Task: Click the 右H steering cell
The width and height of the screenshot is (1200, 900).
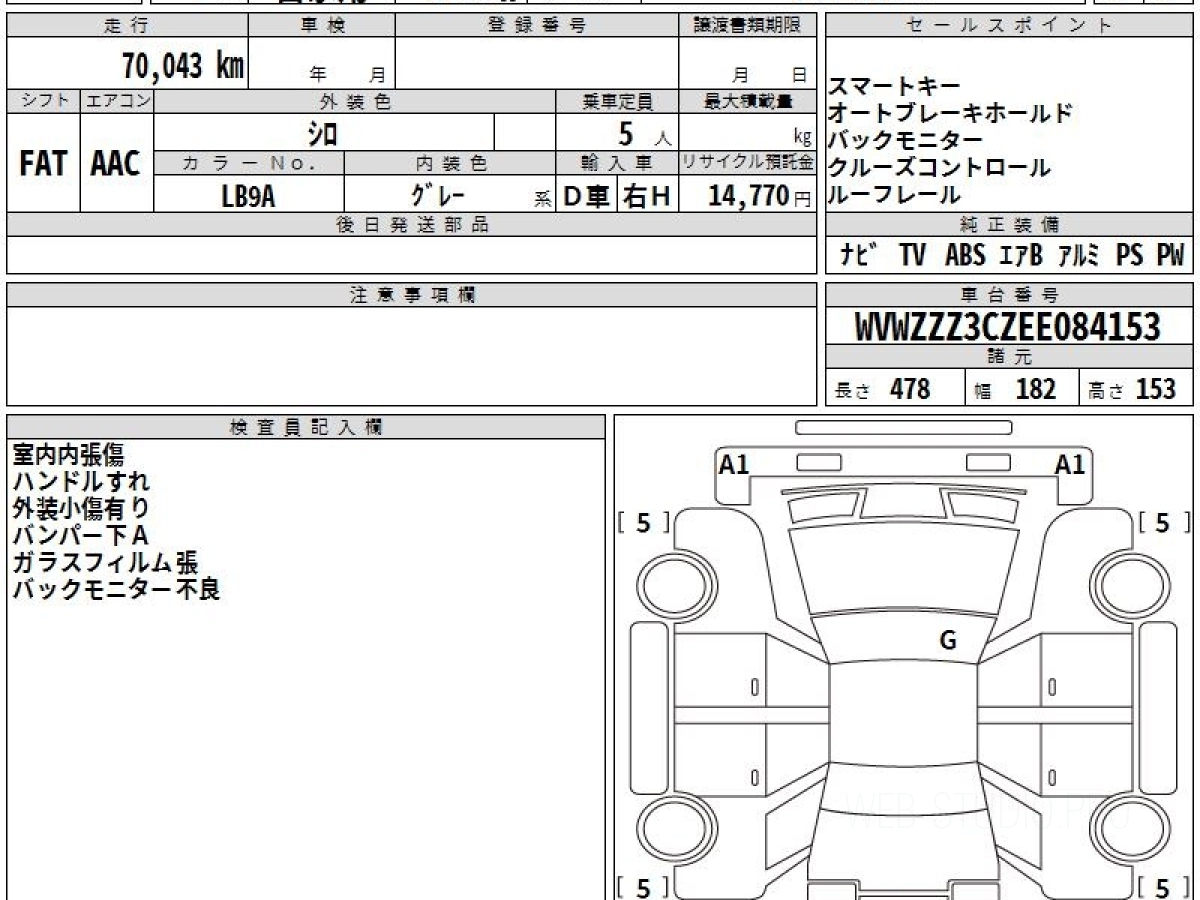Action: pyautogui.click(x=648, y=197)
